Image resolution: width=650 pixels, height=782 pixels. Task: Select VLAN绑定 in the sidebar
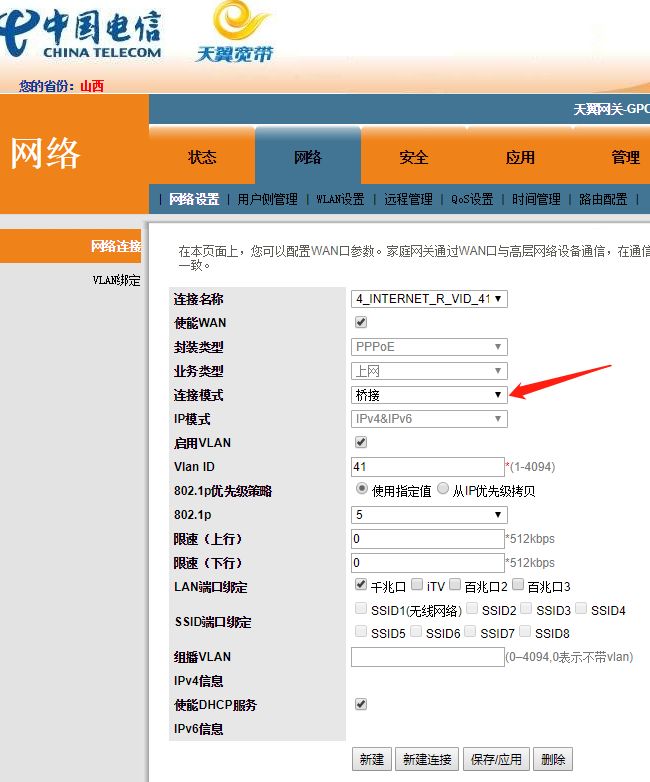(116, 280)
